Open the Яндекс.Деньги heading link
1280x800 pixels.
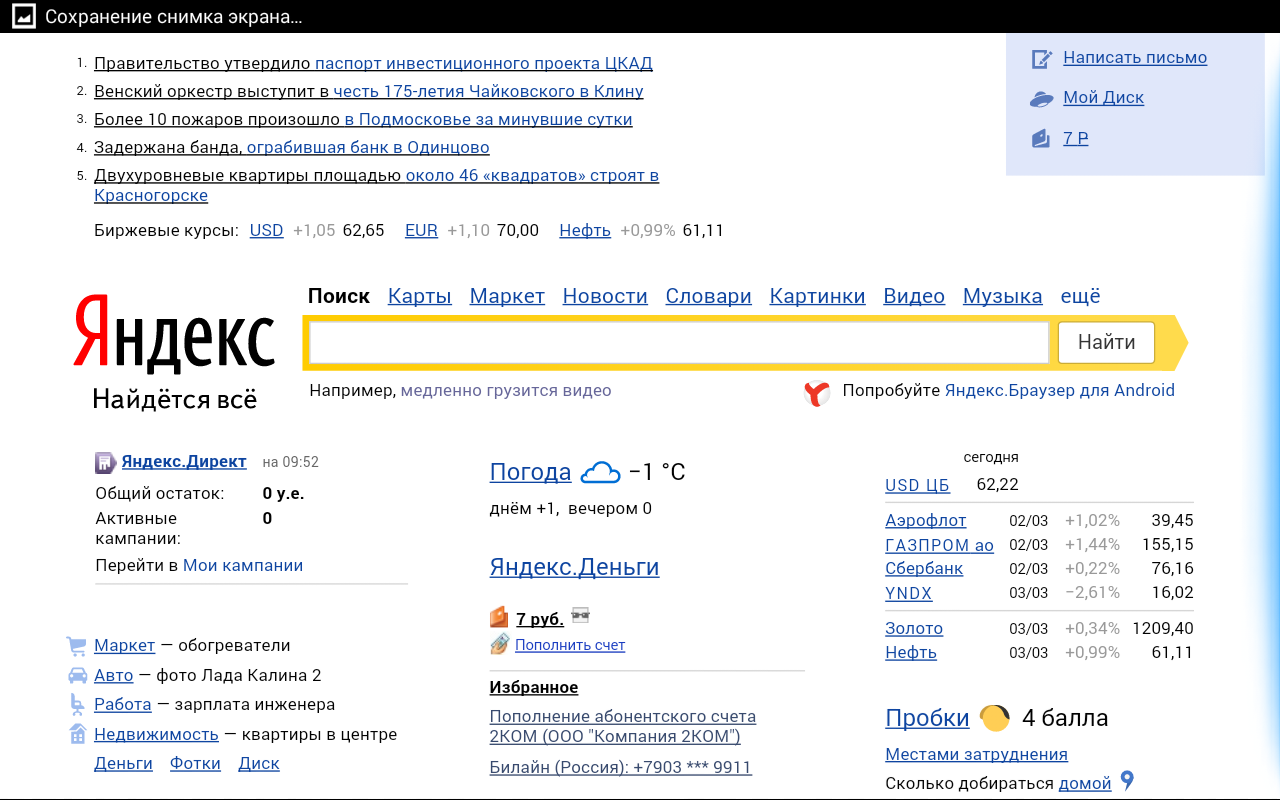575,567
